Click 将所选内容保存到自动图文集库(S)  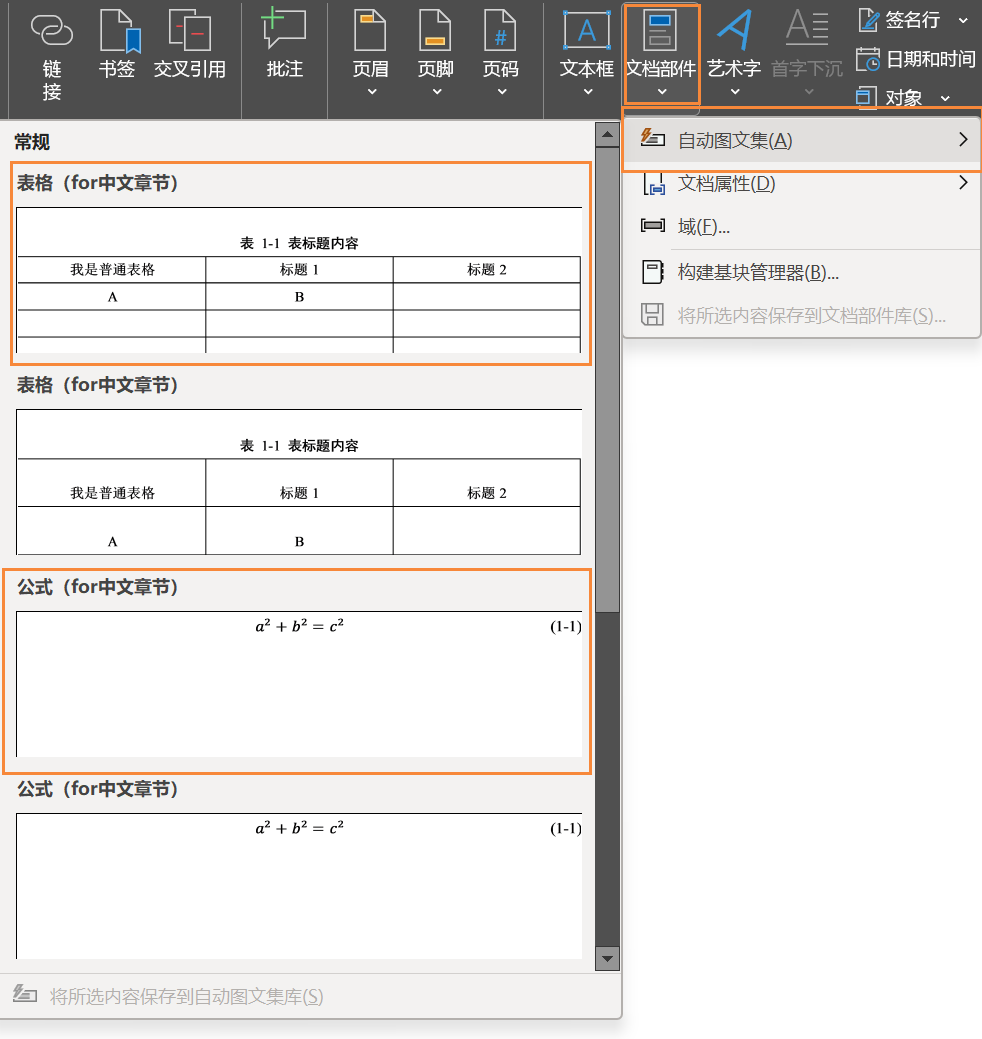(x=310, y=996)
